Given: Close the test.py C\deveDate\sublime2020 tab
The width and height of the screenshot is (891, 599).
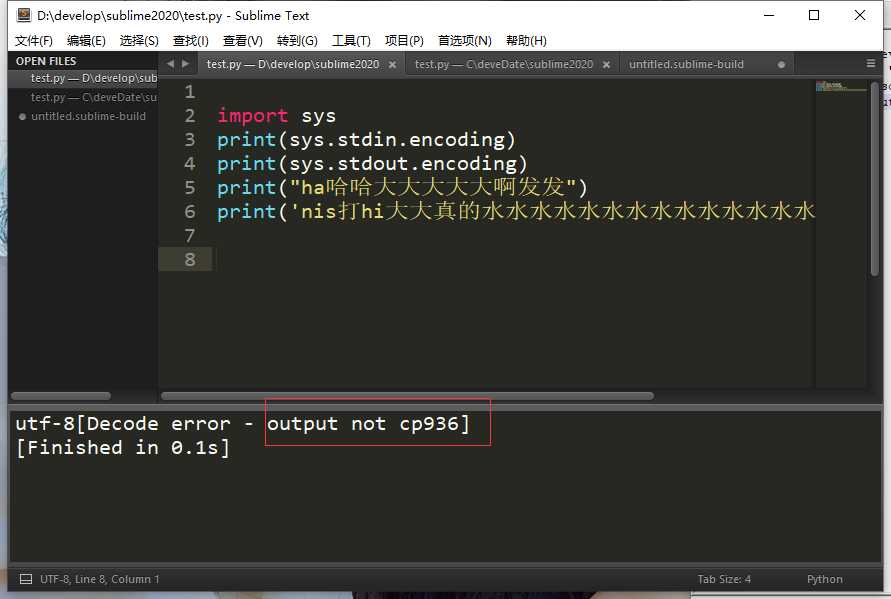Looking at the screenshot, I should (606, 65).
